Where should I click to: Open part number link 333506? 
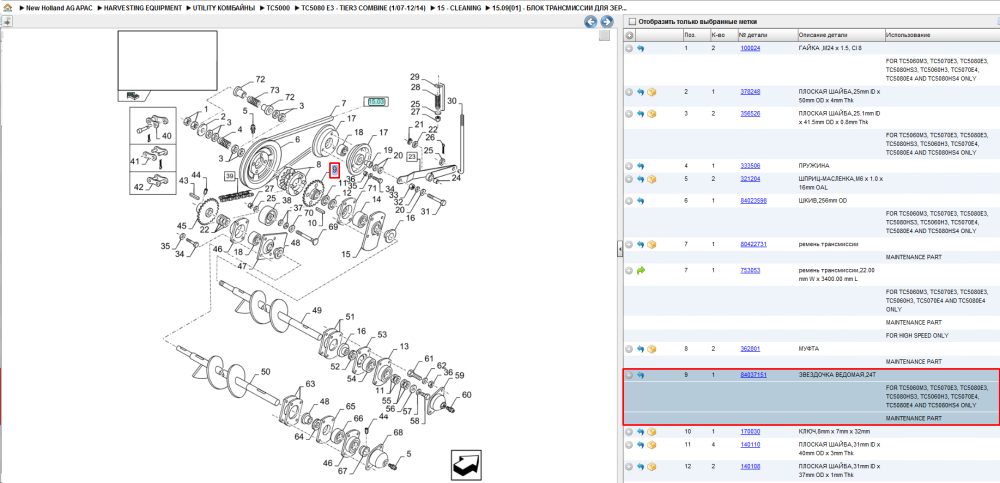pos(750,166)
